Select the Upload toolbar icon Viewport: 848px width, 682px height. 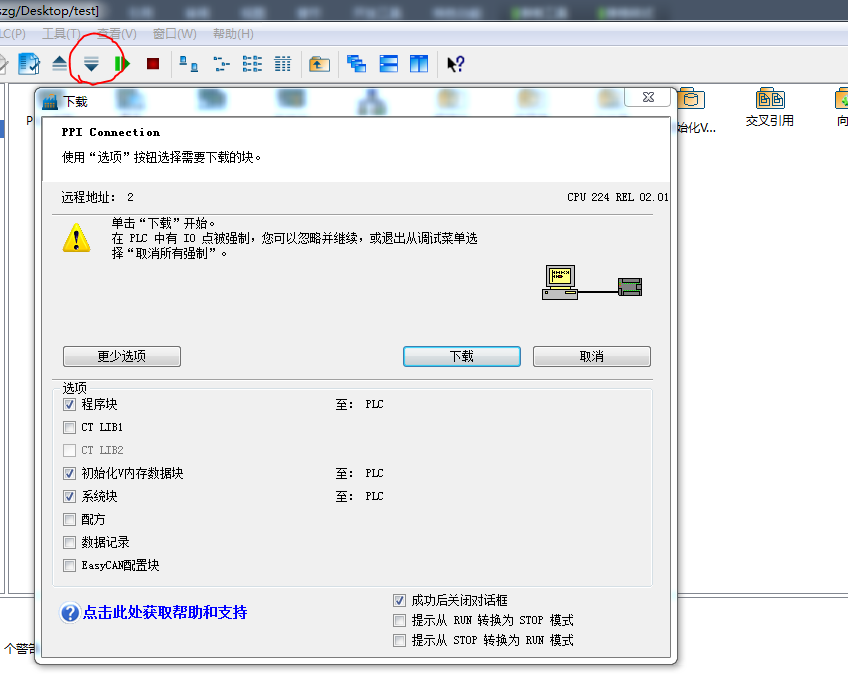pos(59,62)
